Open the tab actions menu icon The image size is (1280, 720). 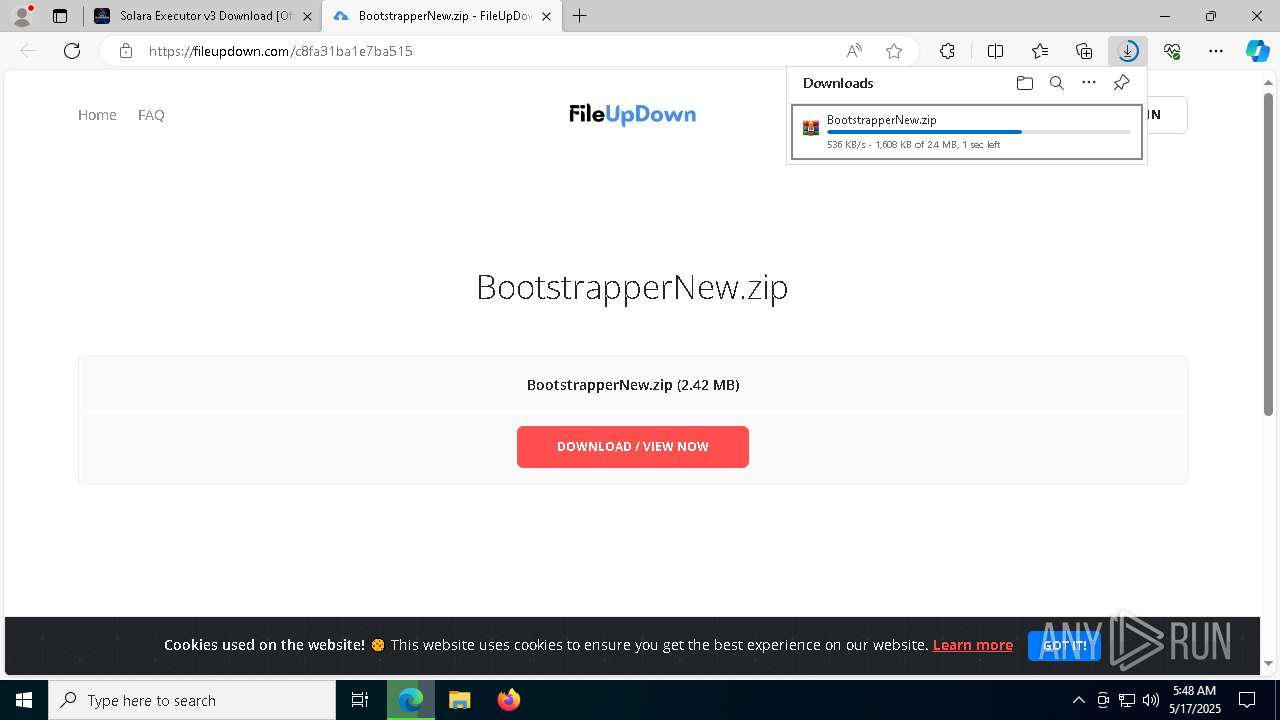click(x=60, y=16)
